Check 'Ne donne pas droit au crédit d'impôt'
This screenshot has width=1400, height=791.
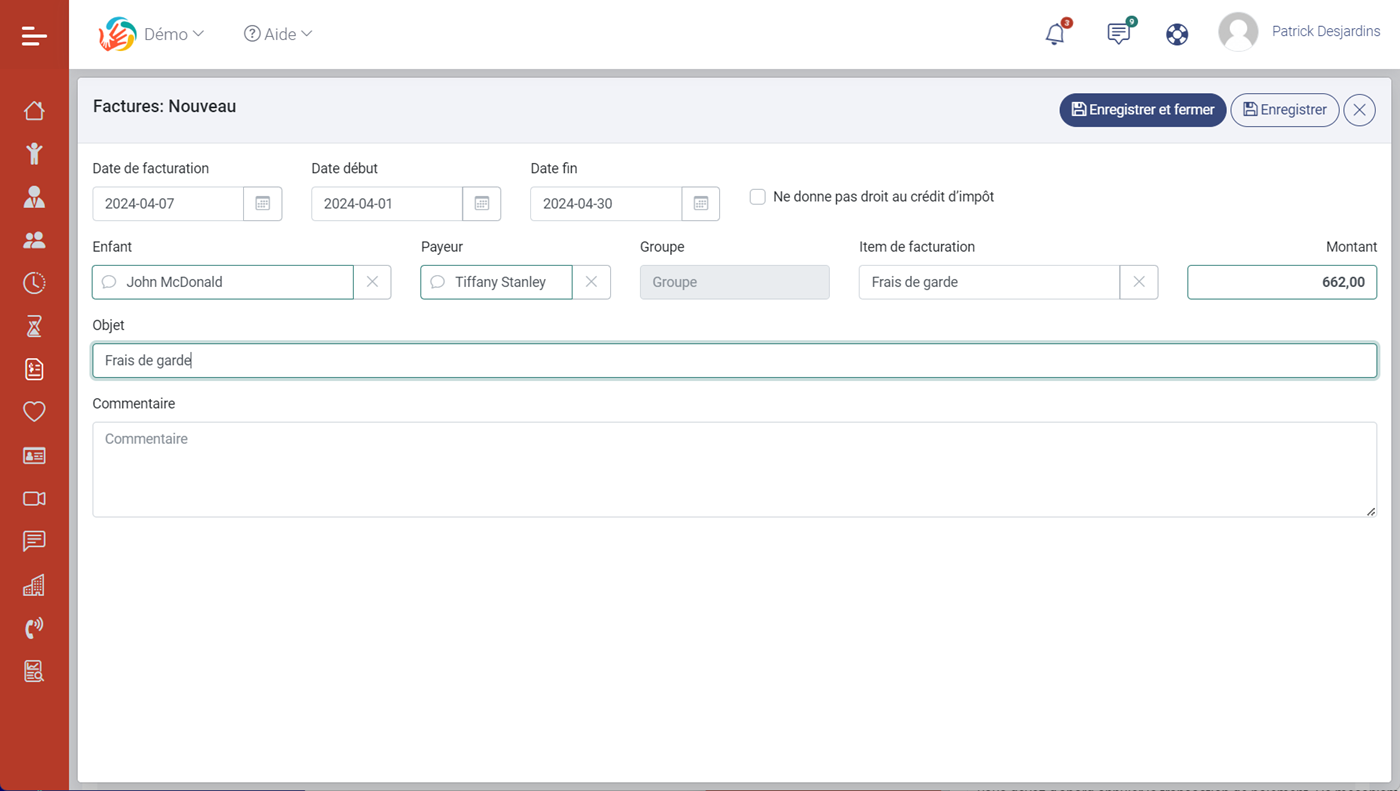pyautogui.click(x=758, y=197)
